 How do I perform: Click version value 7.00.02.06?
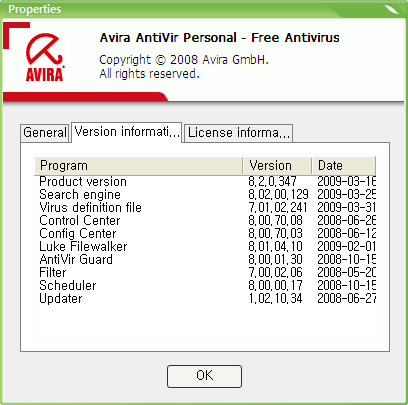point(275,273)
